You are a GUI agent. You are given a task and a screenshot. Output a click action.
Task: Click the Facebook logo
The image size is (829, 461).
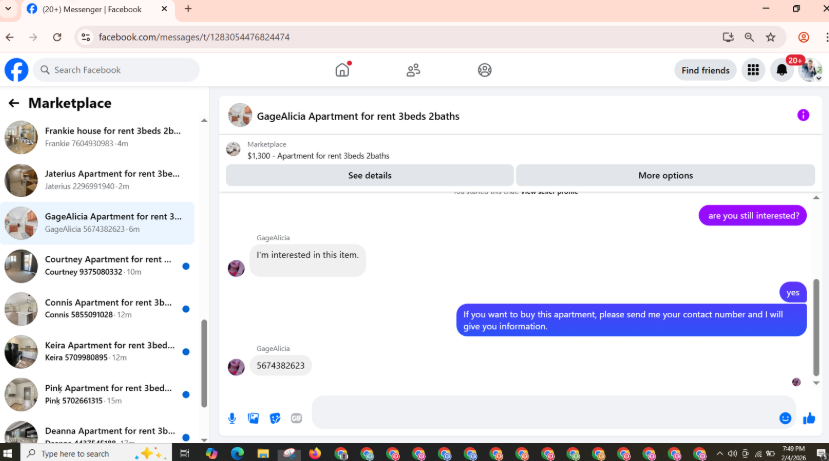click(16, 70)
